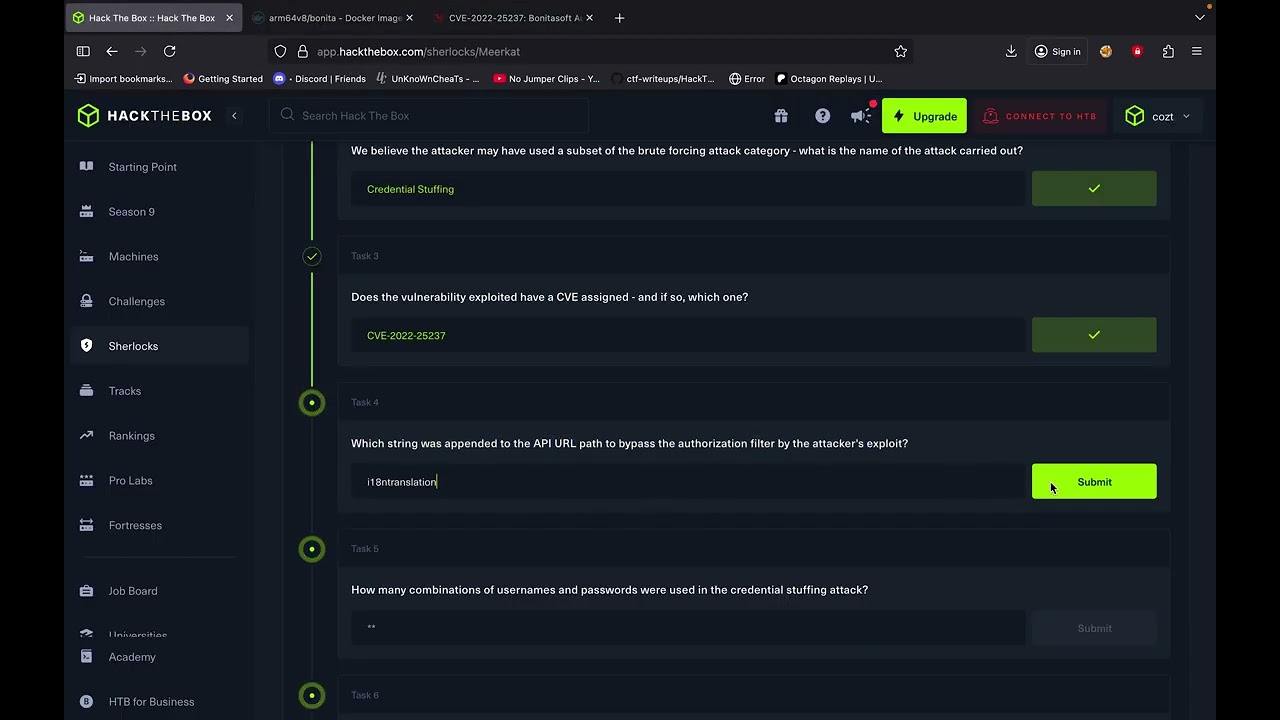The height and width of the screenshot is (720, 1280).
Task: Bookmark this page with the star icon
Action: point(901,51)
